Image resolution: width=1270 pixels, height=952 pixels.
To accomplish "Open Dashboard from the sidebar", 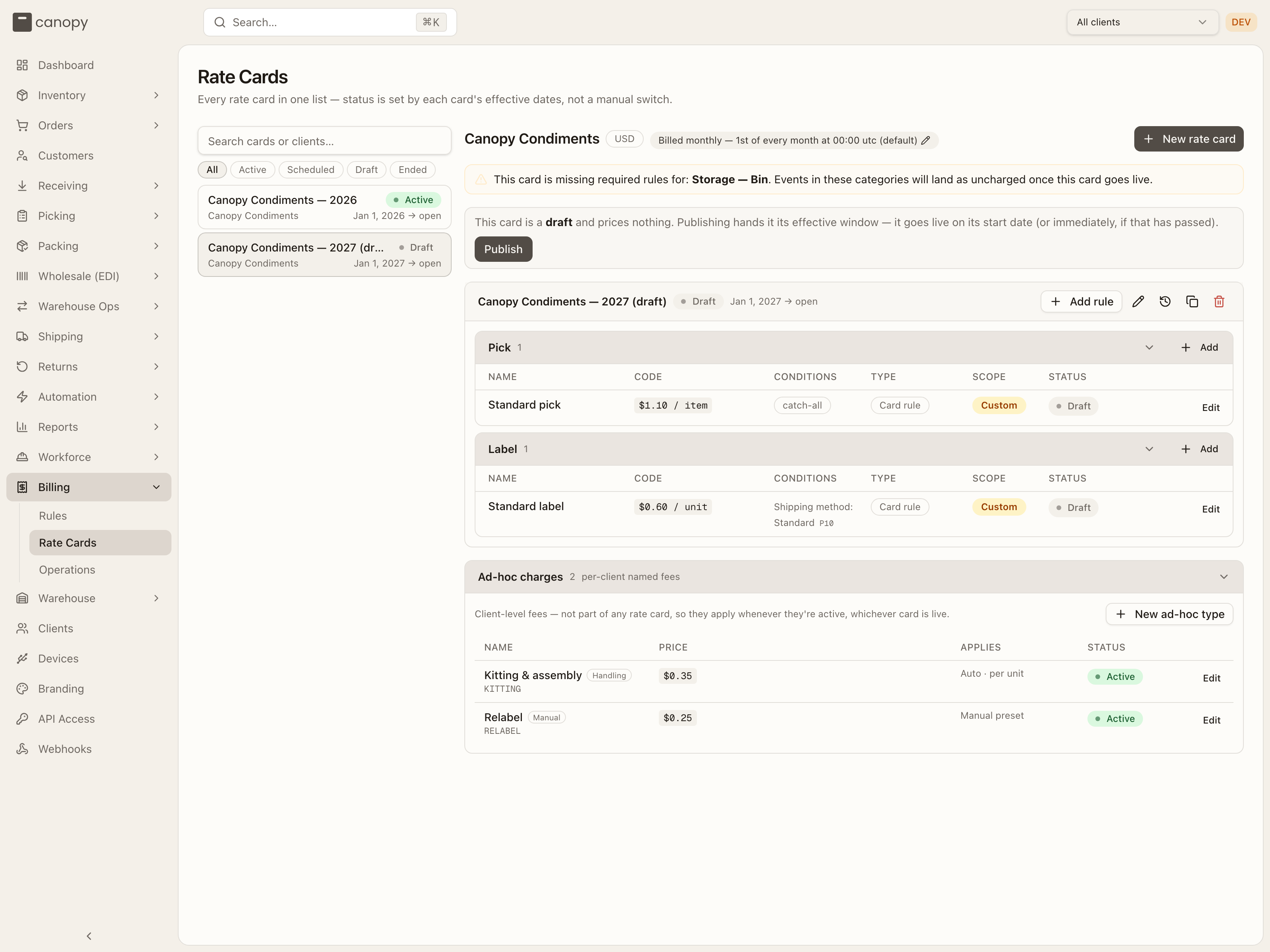I will (89, 65).
